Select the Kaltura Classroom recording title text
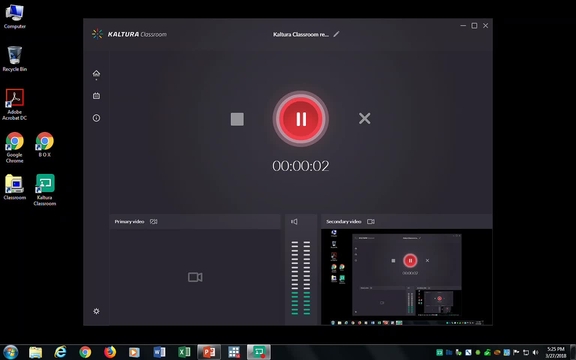Image resolution: width=576 pixels, height=360 pixels. (x=300, y=35)
